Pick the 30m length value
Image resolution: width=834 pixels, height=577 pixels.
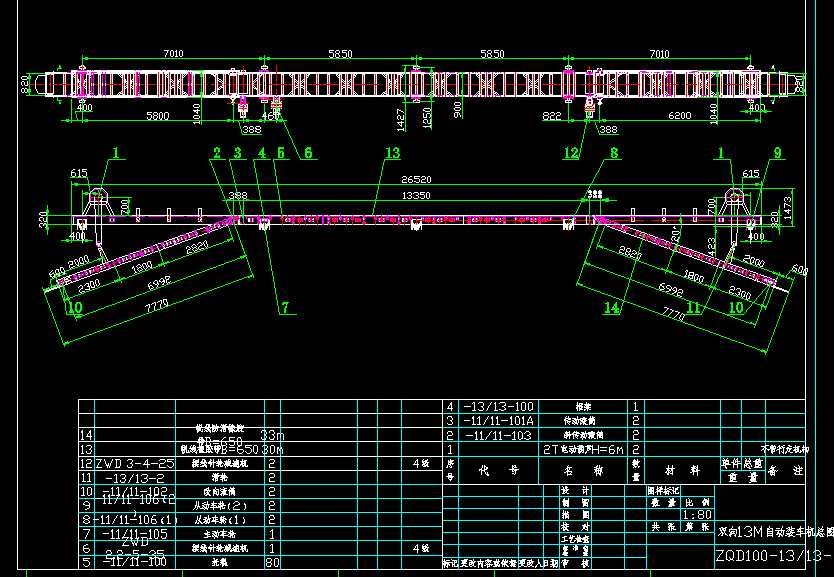point(272,449)
